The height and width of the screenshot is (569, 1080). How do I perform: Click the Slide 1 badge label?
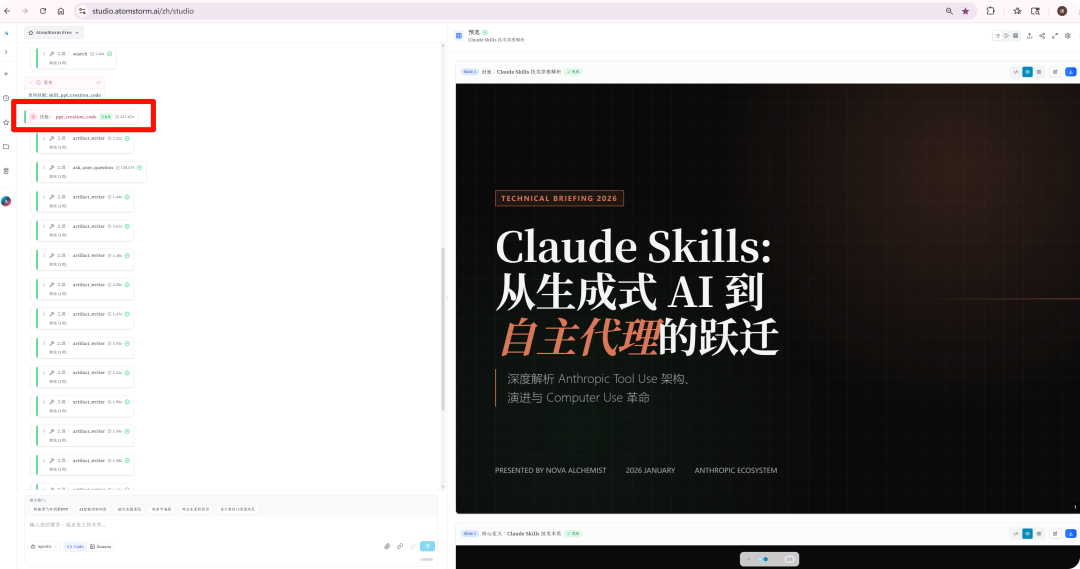[x=470, y=72]
